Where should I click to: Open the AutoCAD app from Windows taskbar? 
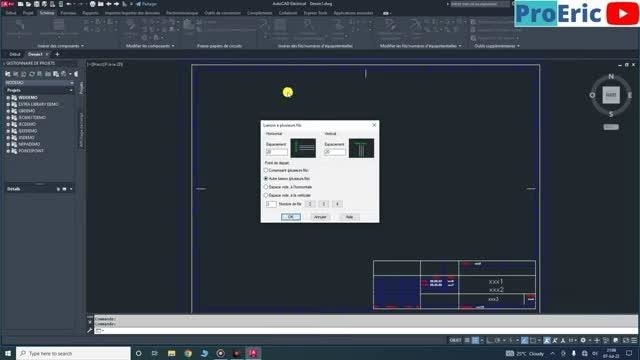[253, 353]
